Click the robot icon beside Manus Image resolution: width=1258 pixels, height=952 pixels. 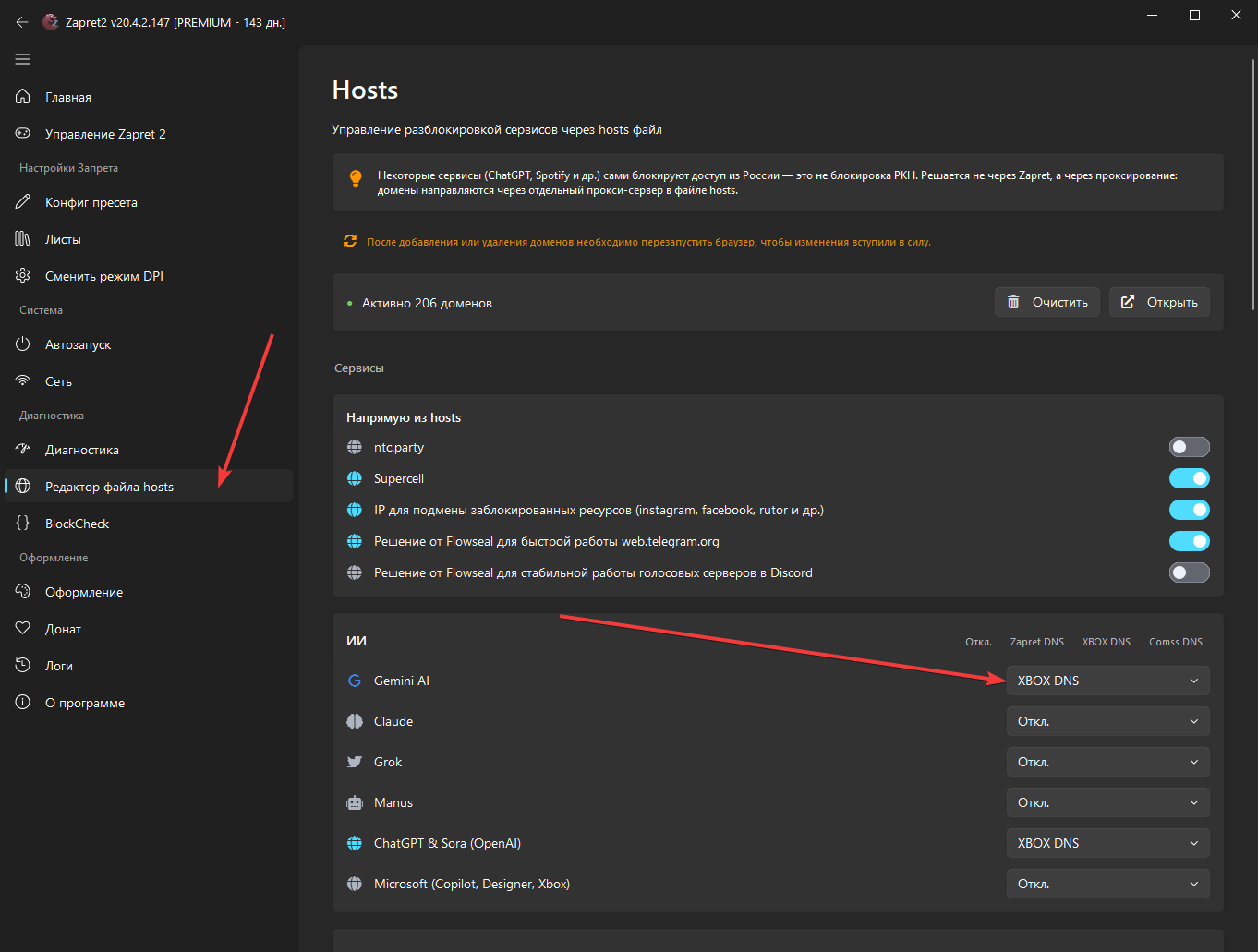pos(355,802)
